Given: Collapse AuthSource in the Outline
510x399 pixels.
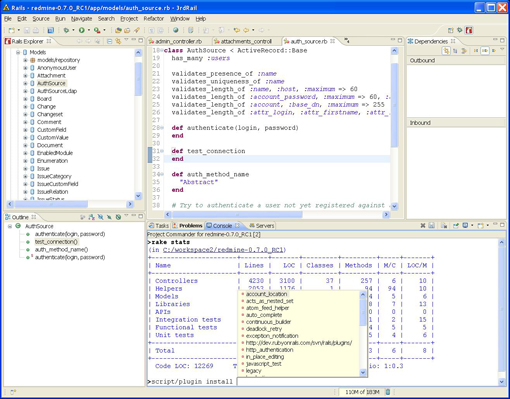Looking at the screenshot, I should click(x=10, y=226).
